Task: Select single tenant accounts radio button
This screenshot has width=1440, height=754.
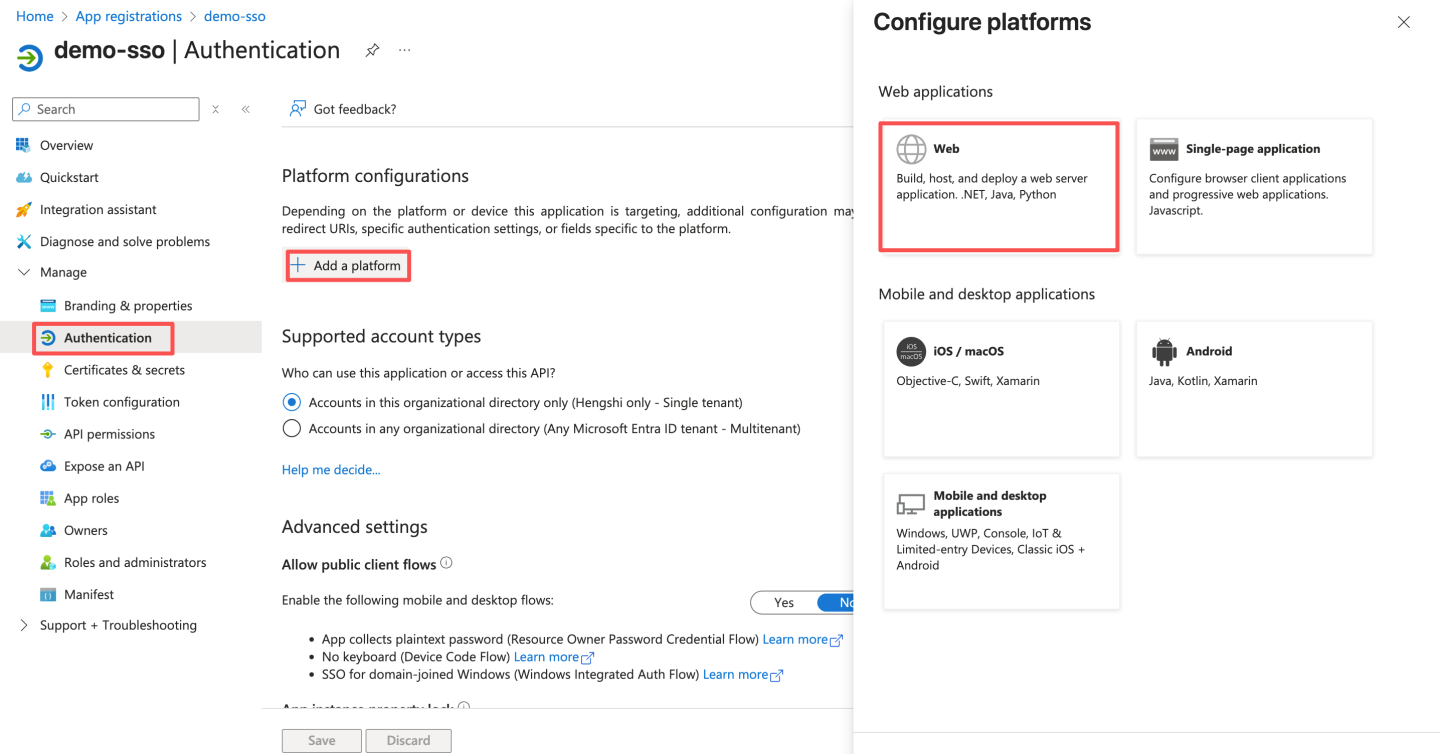Action: 292,402
